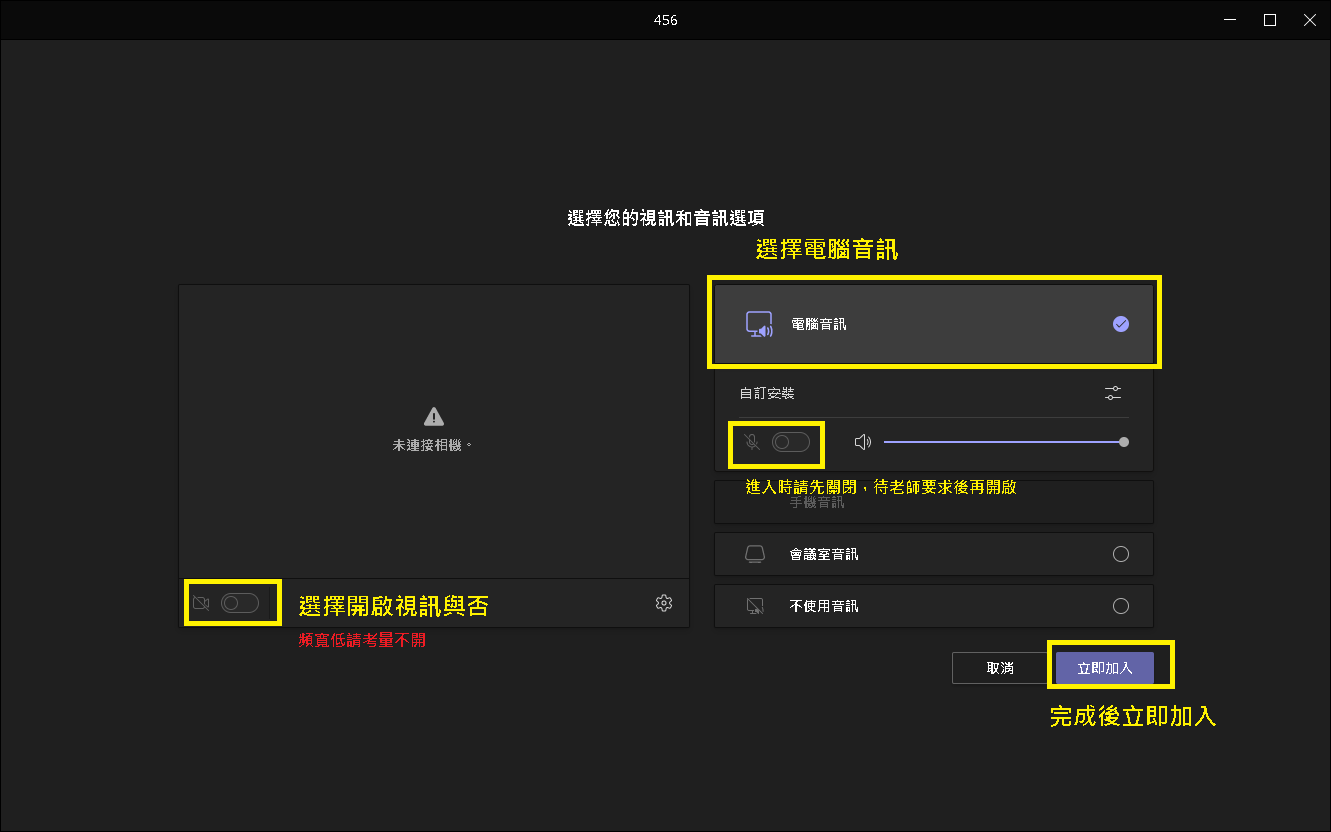Screen dimensions: 1331x832
Task: Click the 電腦音訊 monitor speaker icon
Action: tap(760, 325)
